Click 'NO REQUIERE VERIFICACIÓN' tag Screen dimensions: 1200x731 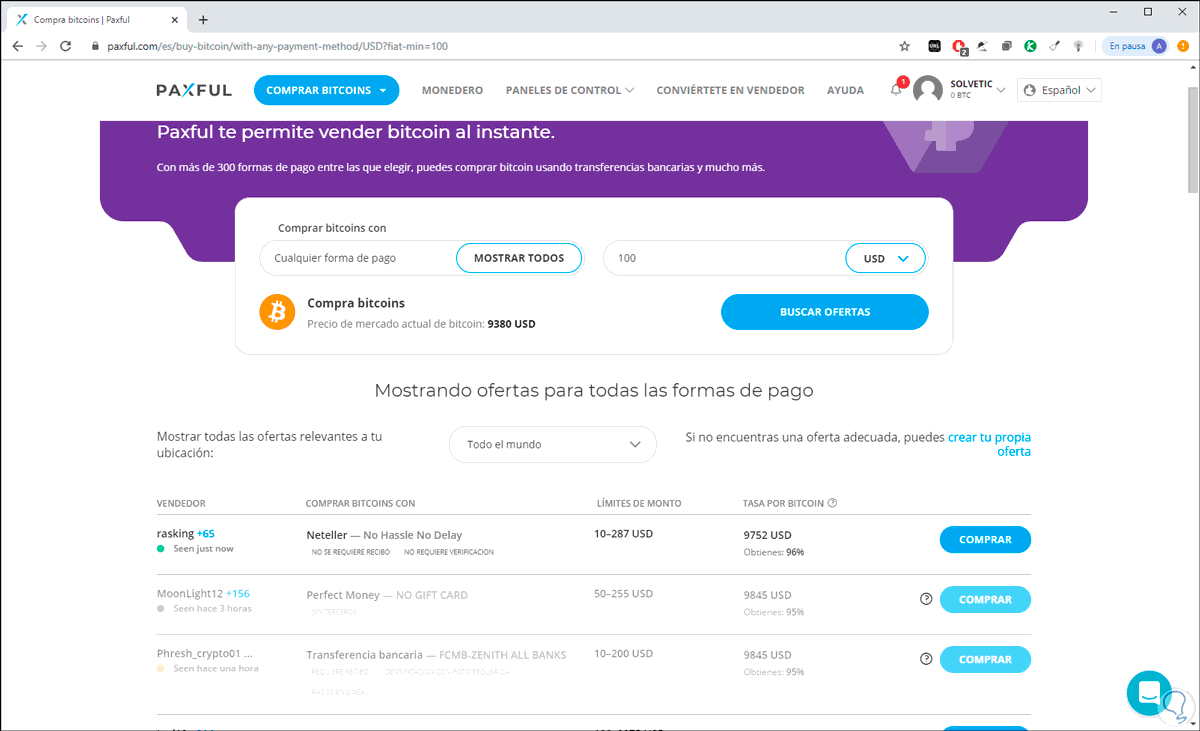coord(449,552)
